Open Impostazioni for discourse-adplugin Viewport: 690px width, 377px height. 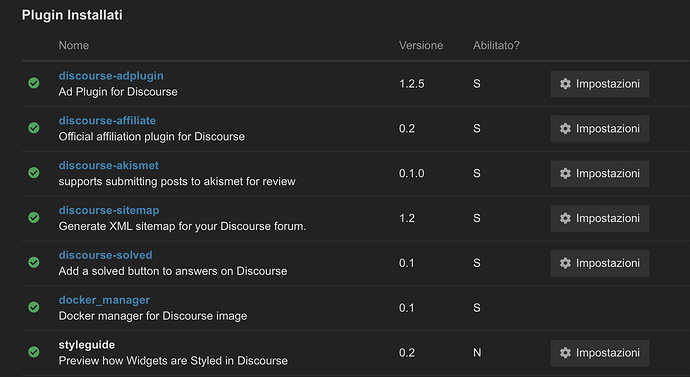tap(599, 84)
